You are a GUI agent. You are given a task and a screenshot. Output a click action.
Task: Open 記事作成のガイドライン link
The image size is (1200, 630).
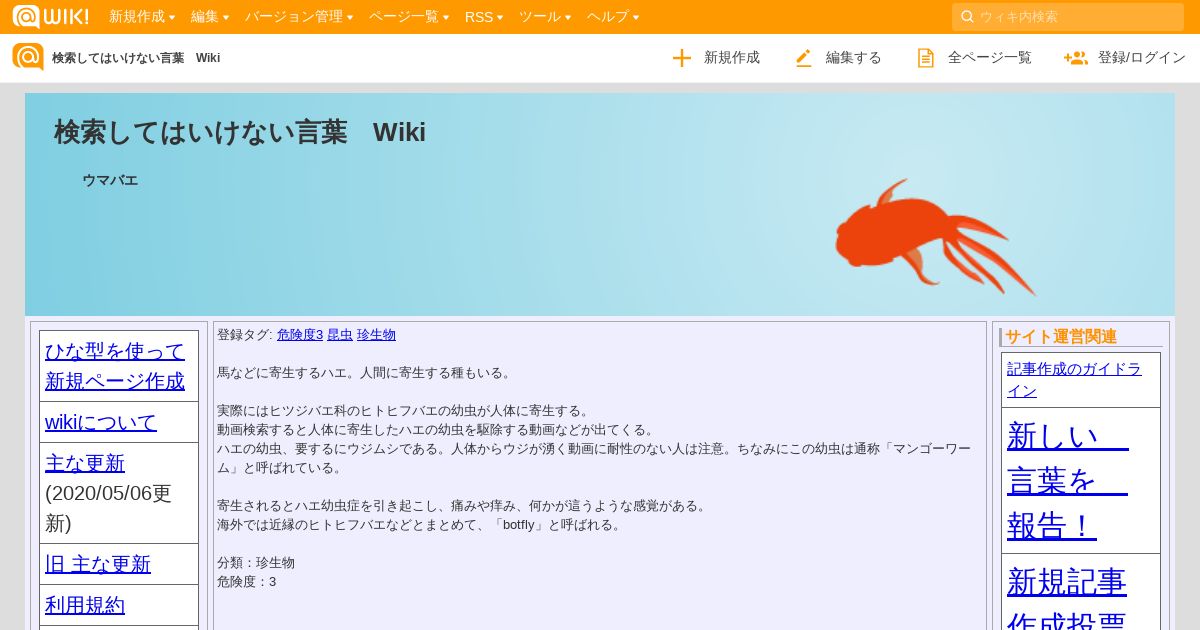tap(1074, 380)
